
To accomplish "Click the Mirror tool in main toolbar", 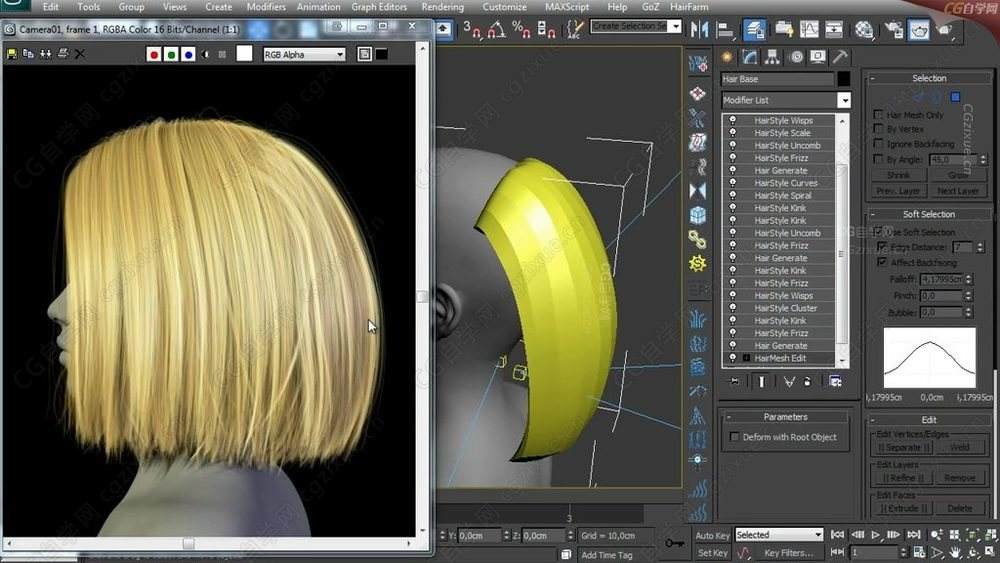I will click(700, 29).
